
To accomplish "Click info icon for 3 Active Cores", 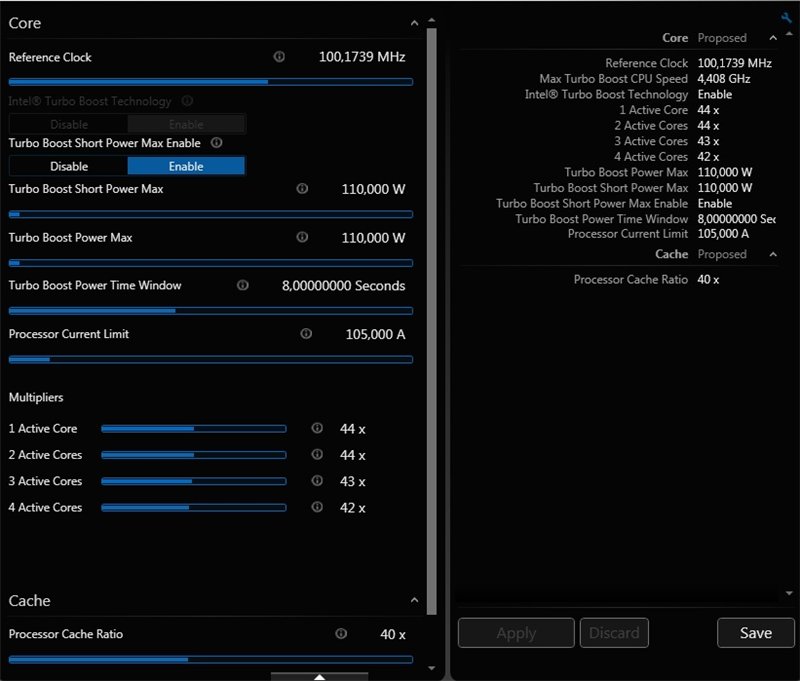I will click(317, 481).
